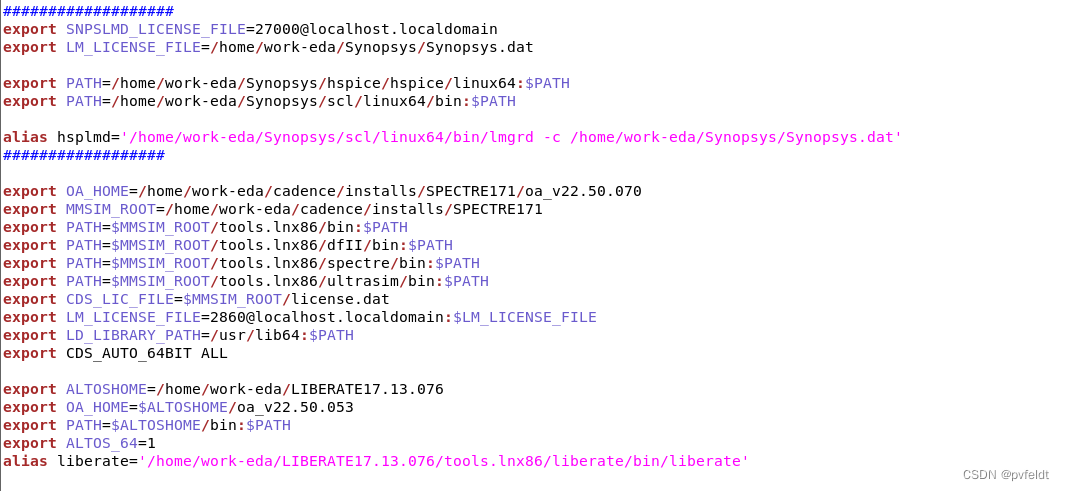Click the MMSIM_ROOT variable definition
The width and height of the screenshot is (1065, 491).
(x=110, y=209)
